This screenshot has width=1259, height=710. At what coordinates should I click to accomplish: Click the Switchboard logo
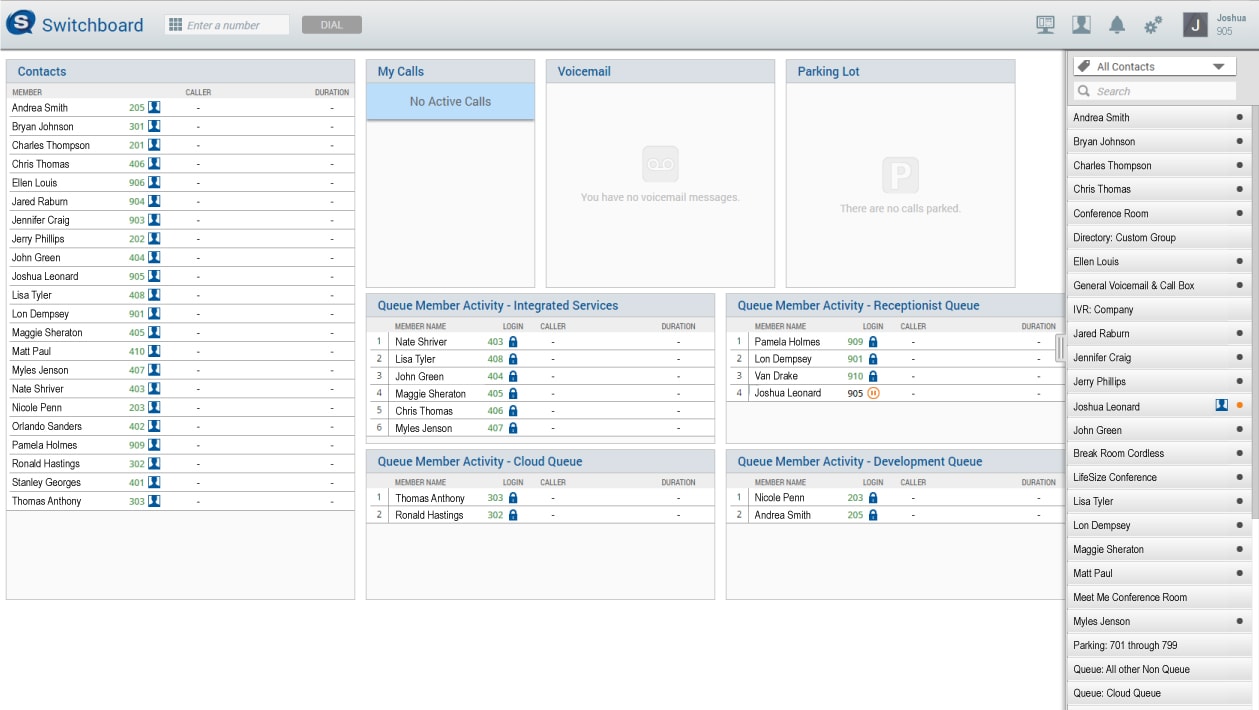pos(21,24)
